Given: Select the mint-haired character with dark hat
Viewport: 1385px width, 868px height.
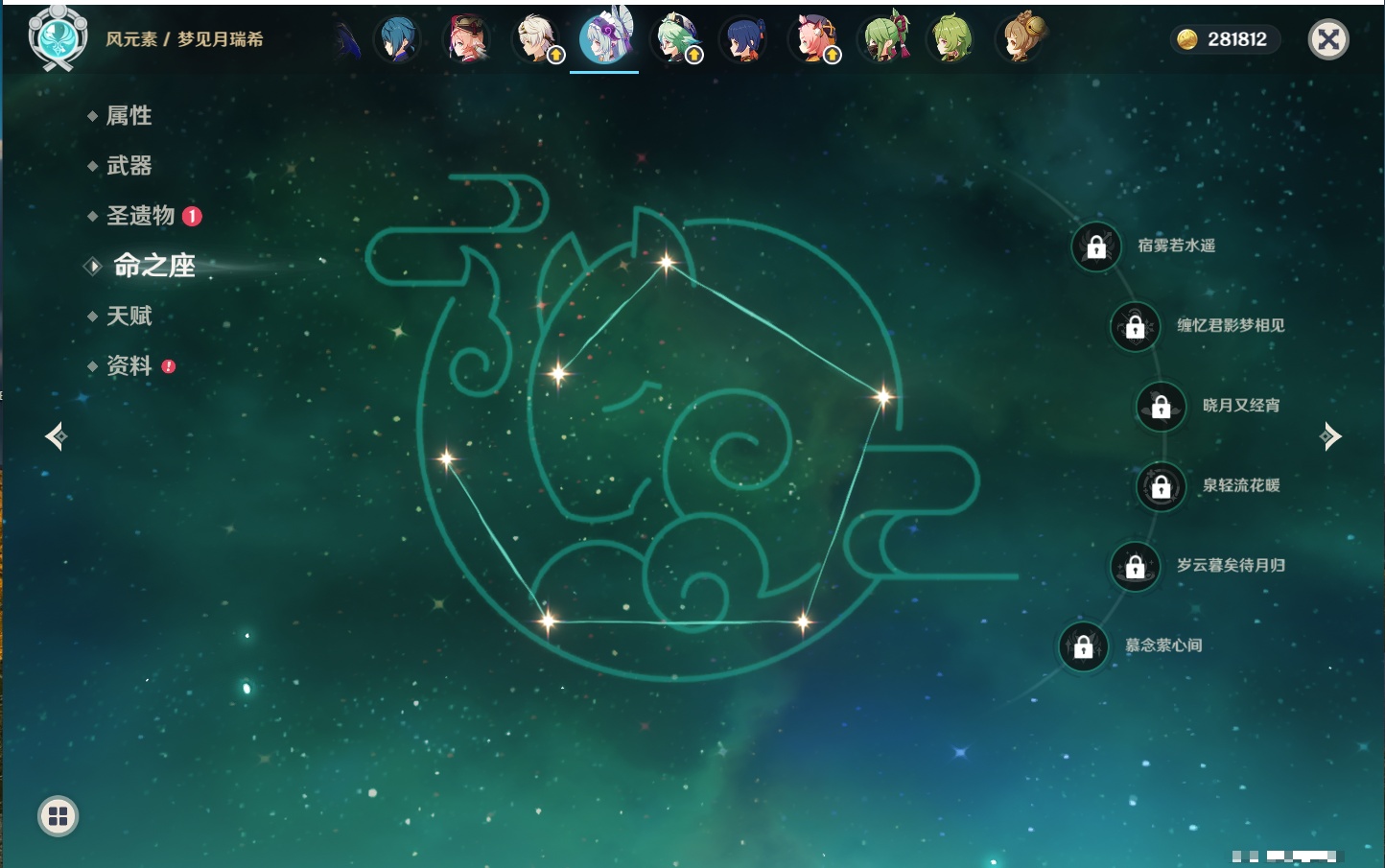Looking at the screenshot, I should click(675, 39).
